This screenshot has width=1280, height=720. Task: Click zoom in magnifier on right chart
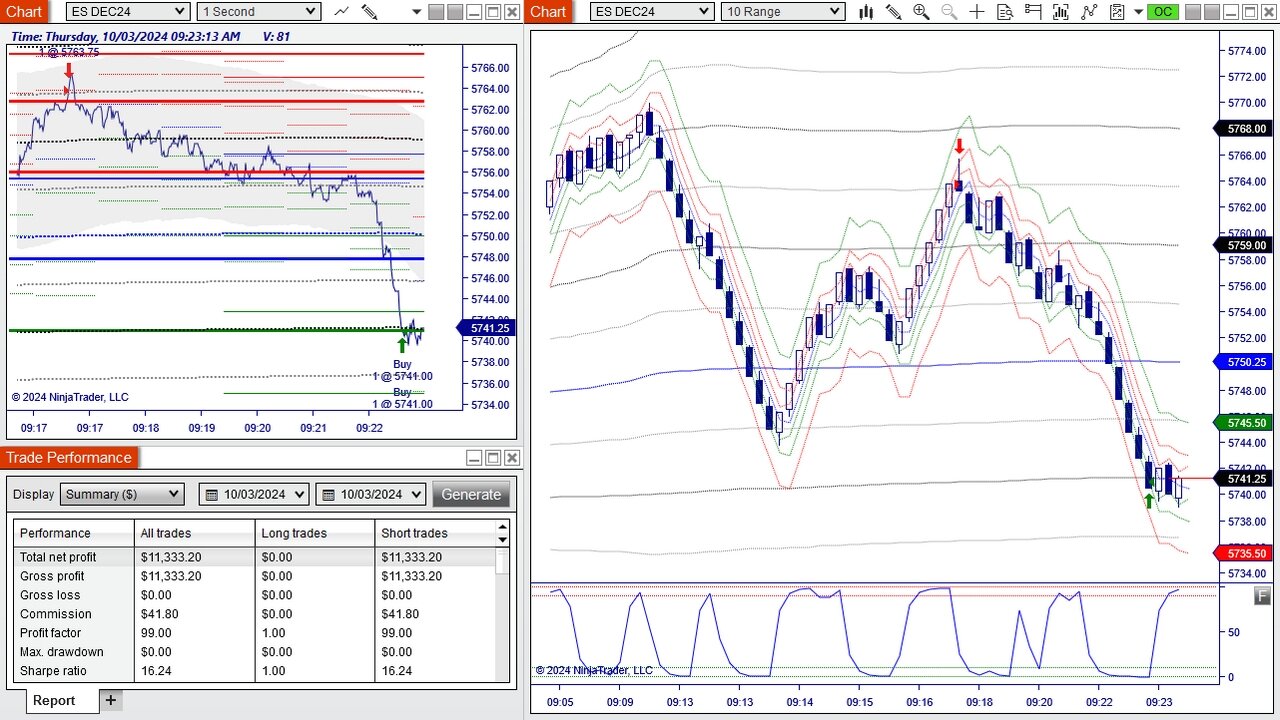point(921,12)
